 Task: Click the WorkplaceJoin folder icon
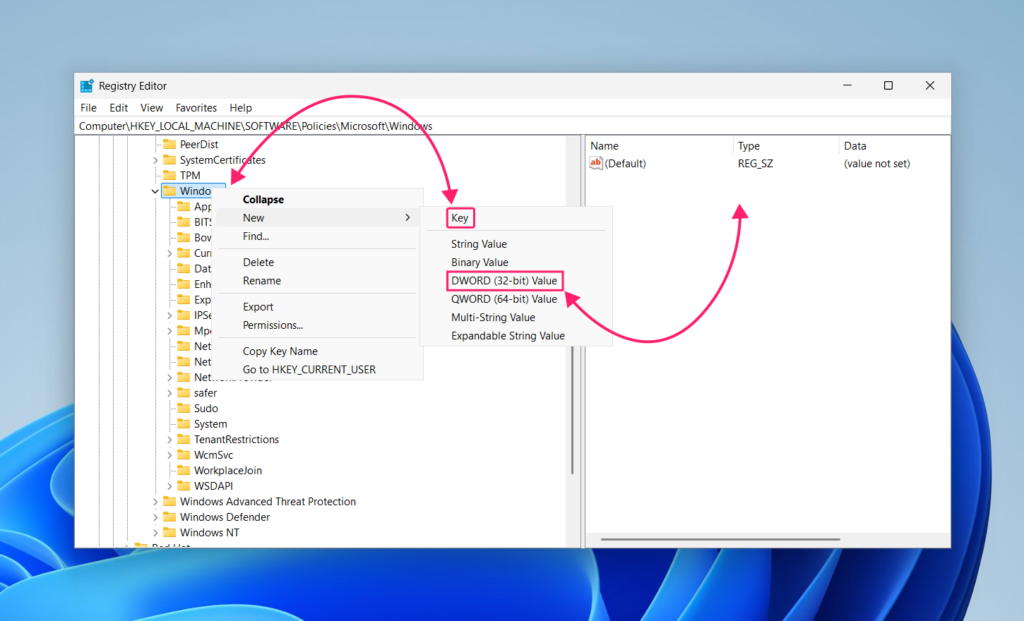pos(184,470)
